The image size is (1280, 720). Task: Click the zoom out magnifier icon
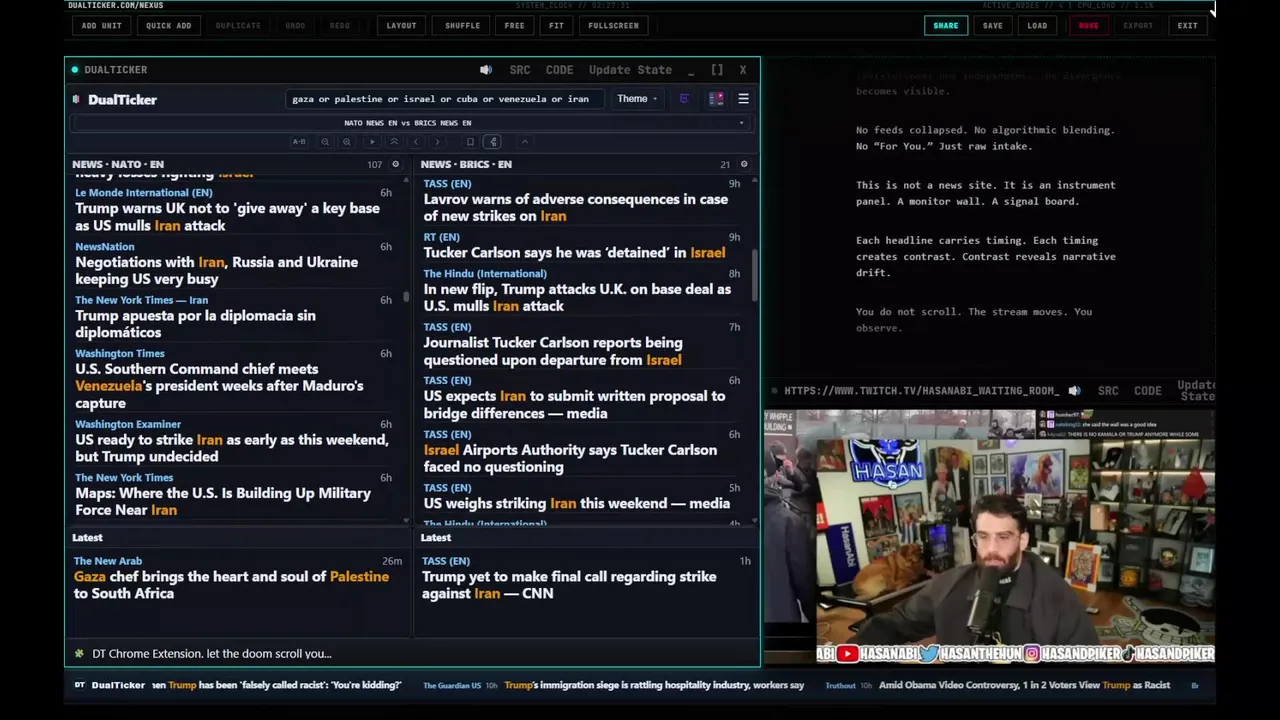325,142
